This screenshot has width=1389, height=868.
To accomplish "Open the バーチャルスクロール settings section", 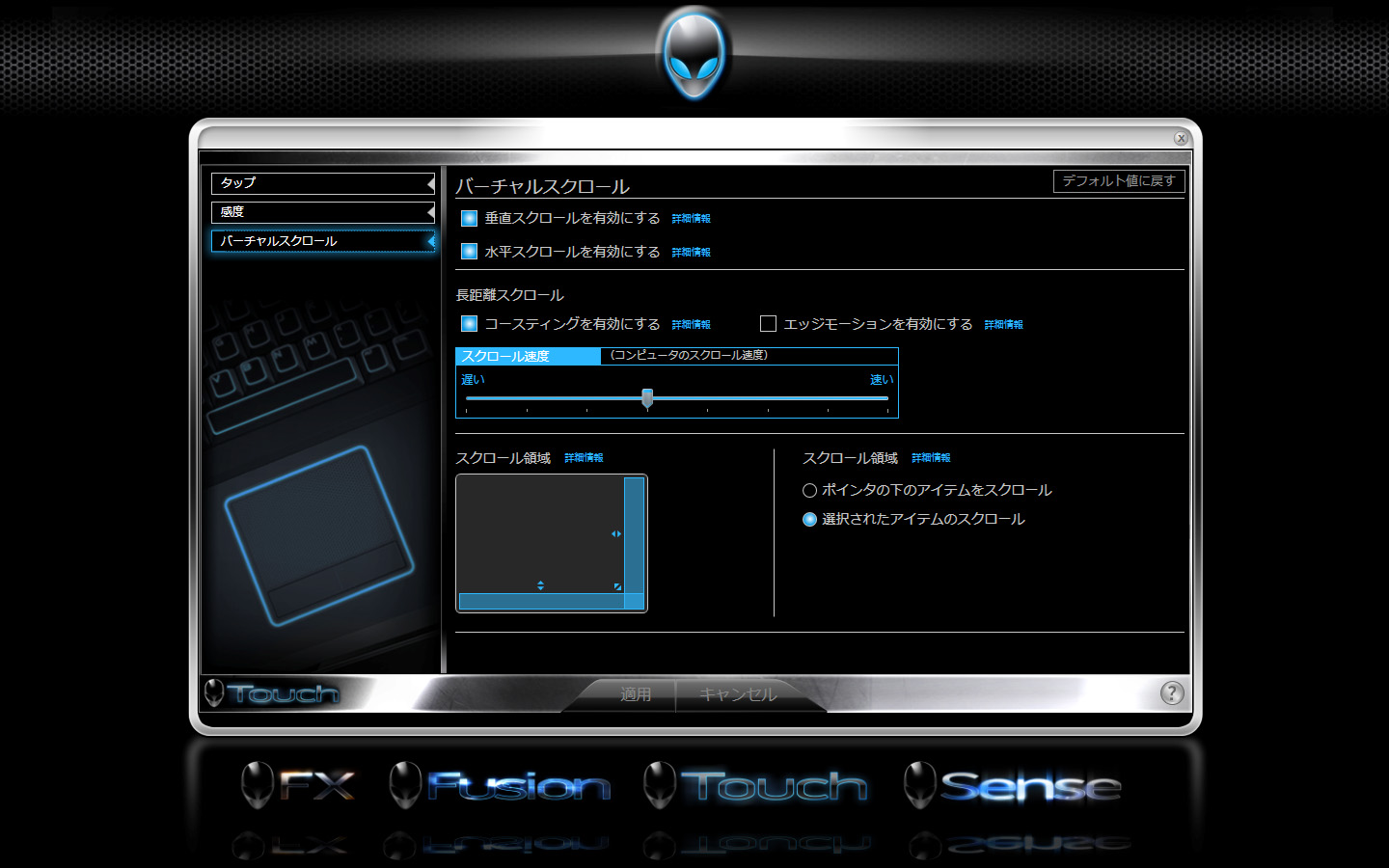I will click(x=323, y=241).
